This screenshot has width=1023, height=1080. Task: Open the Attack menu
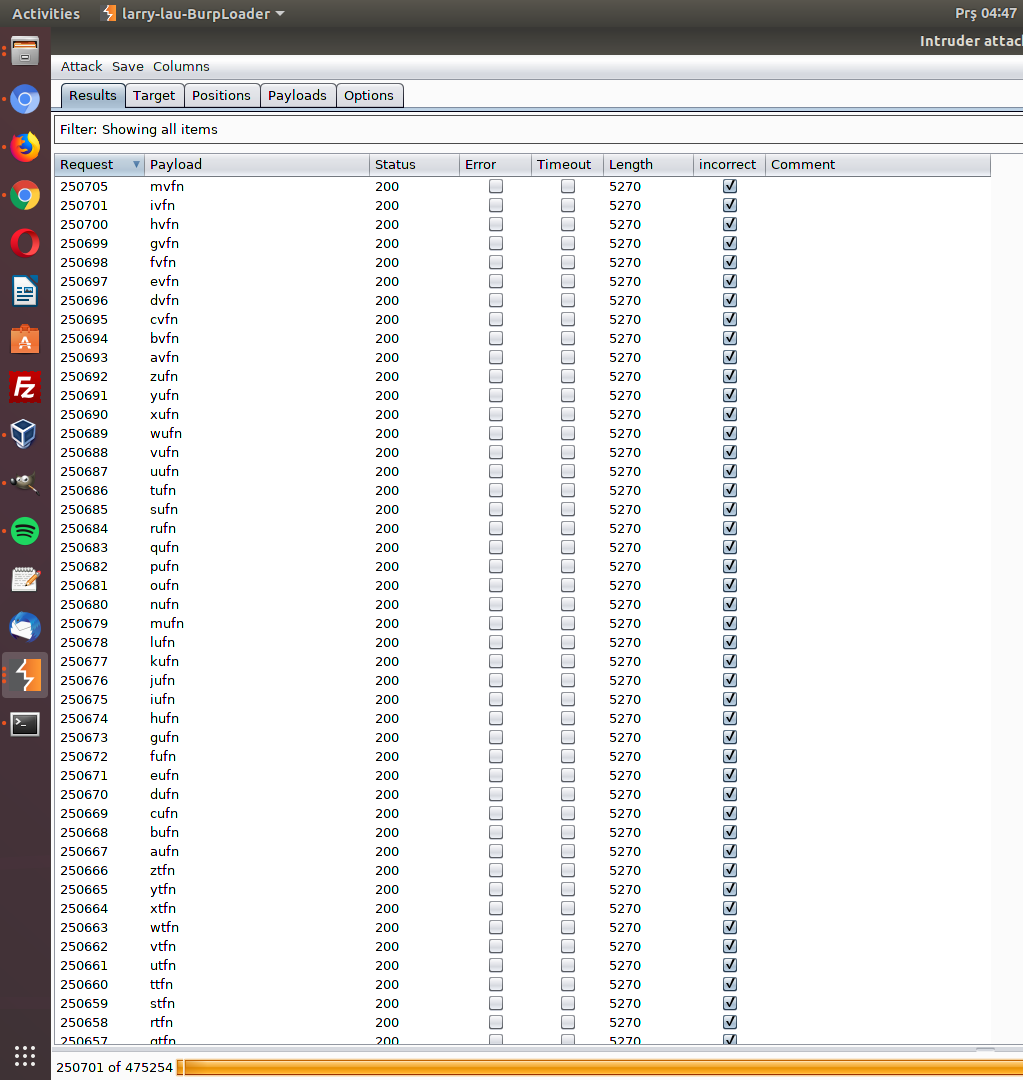point(81,66)
